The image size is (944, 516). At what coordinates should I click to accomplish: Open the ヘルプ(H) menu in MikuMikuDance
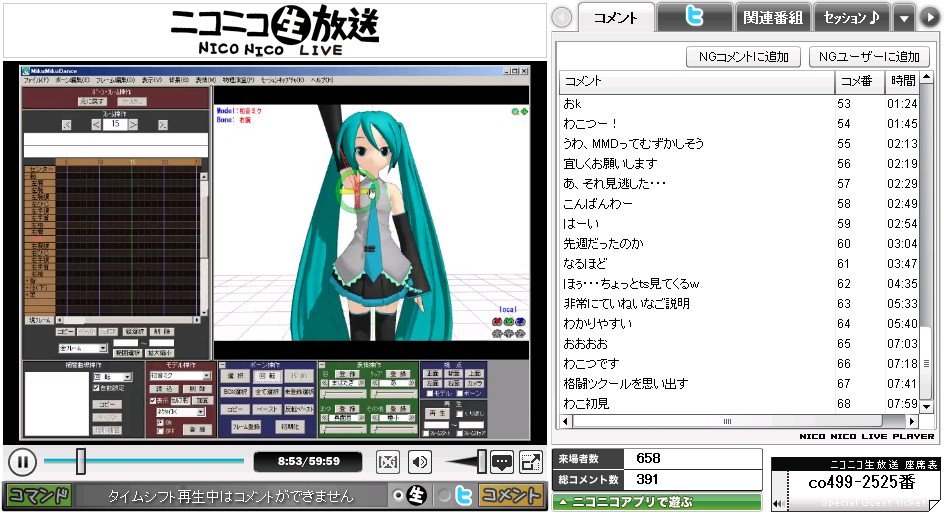321,80
